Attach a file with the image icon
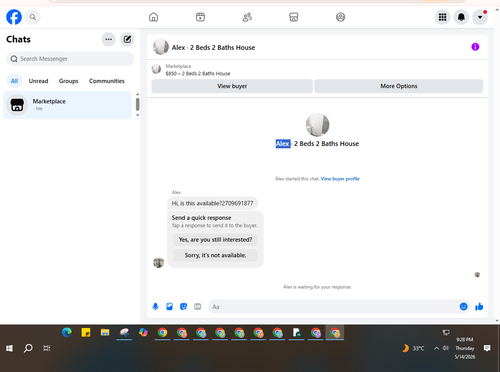The width and height of the screenshot is (500, 372). pyautogui.click(x=169, y=307)
